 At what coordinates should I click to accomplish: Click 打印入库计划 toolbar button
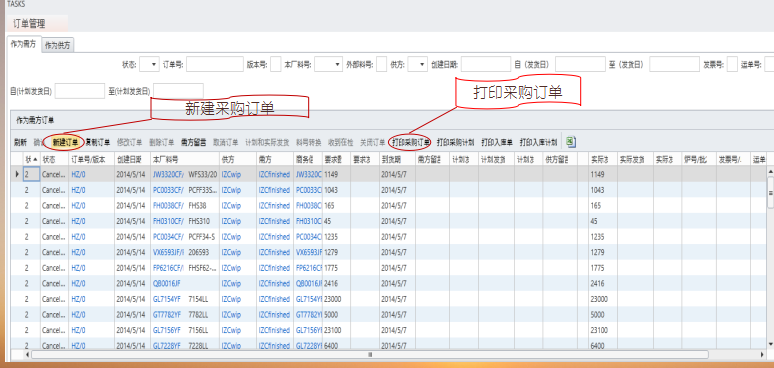[x=538, y=143]
